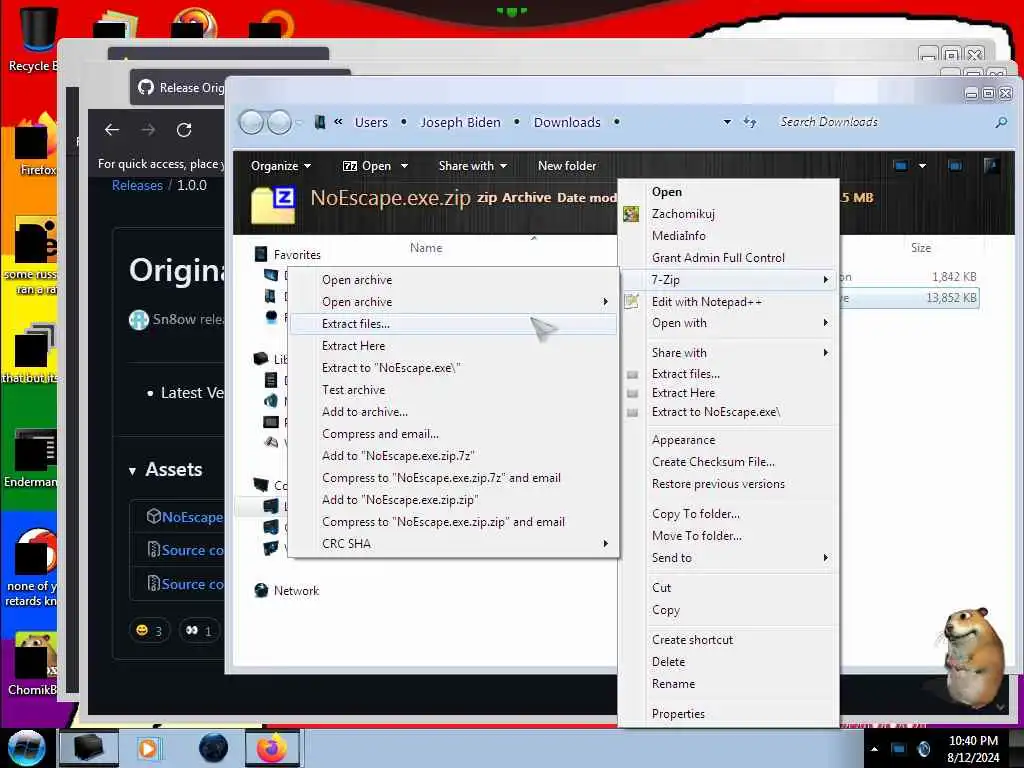
Task: Click browser back arrow in Firefox window
Action: click(x=112, y=130)
